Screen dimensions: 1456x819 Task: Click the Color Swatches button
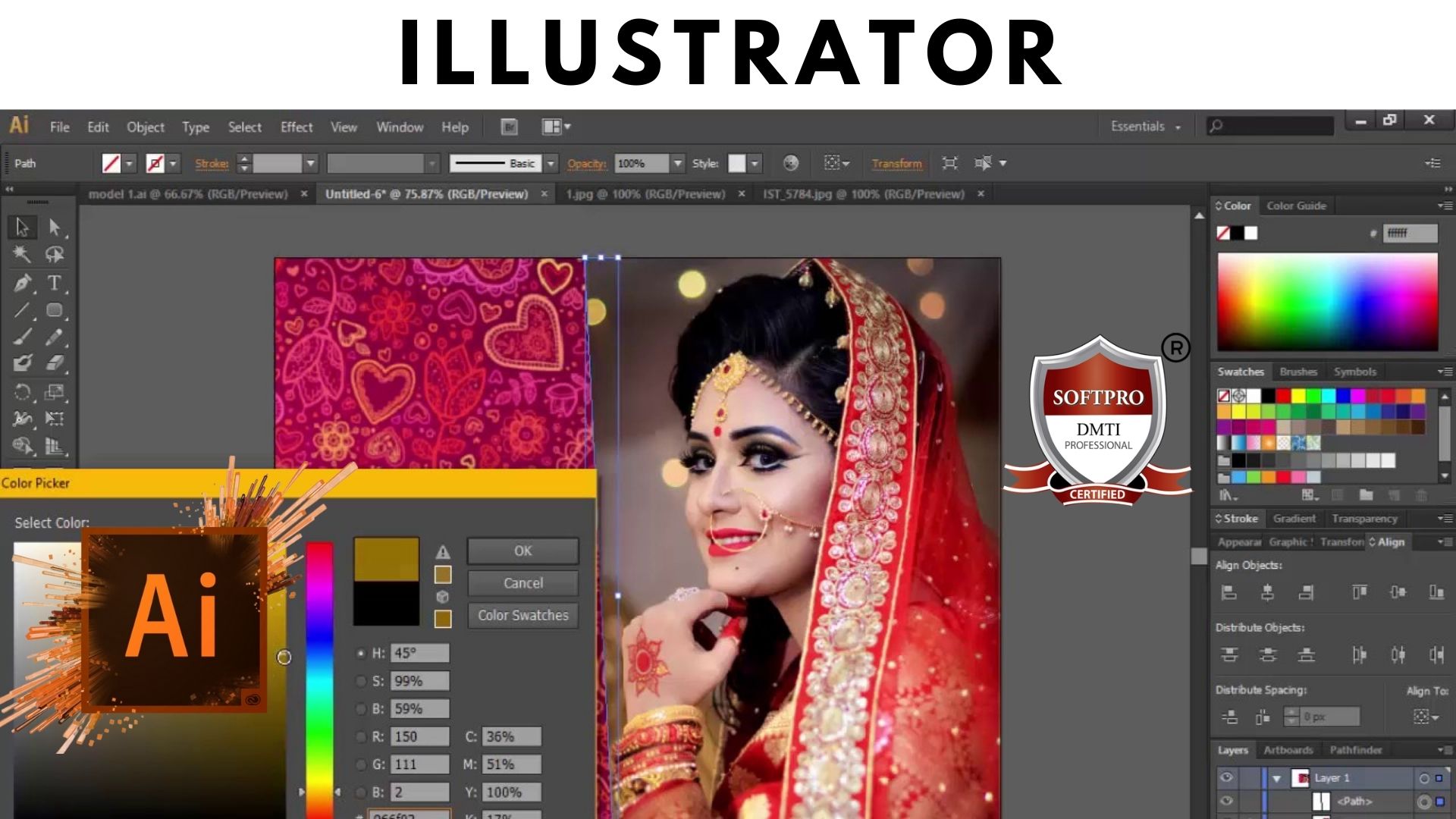point(523,615)
